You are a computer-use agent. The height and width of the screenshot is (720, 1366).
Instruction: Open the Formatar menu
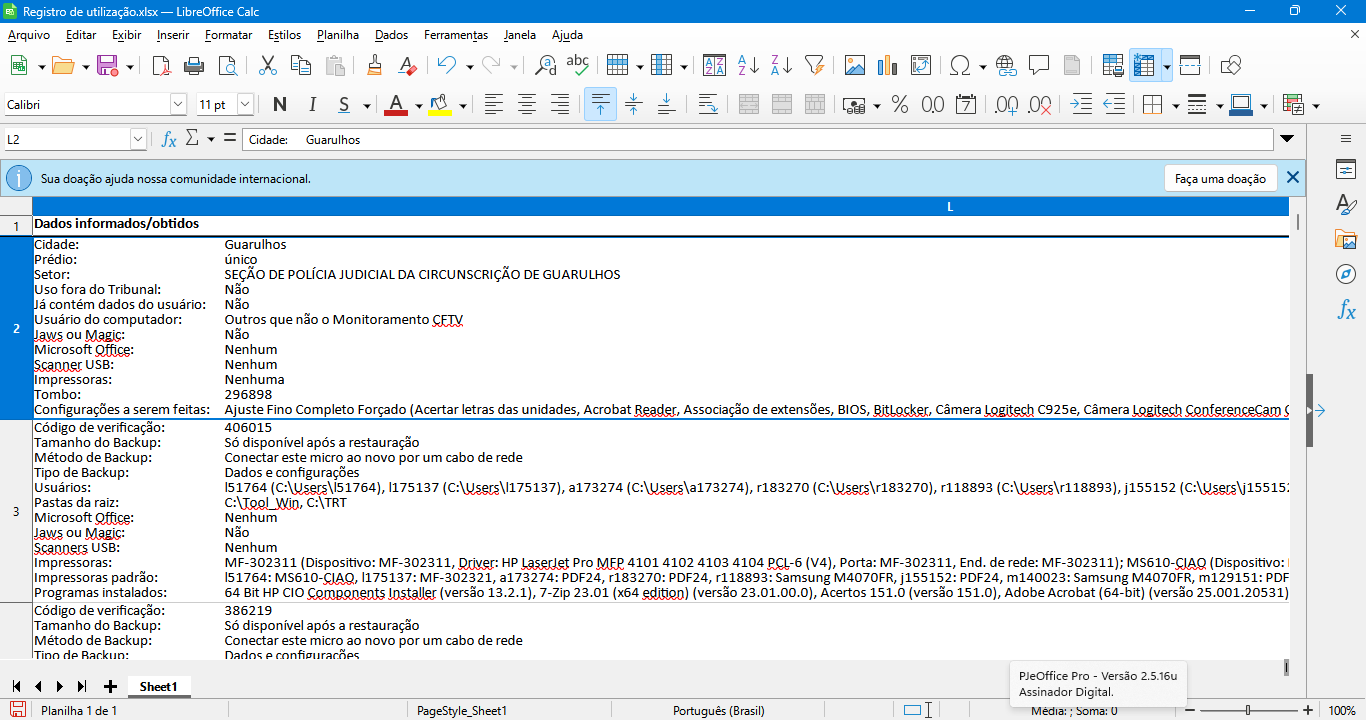pos(228,35)
